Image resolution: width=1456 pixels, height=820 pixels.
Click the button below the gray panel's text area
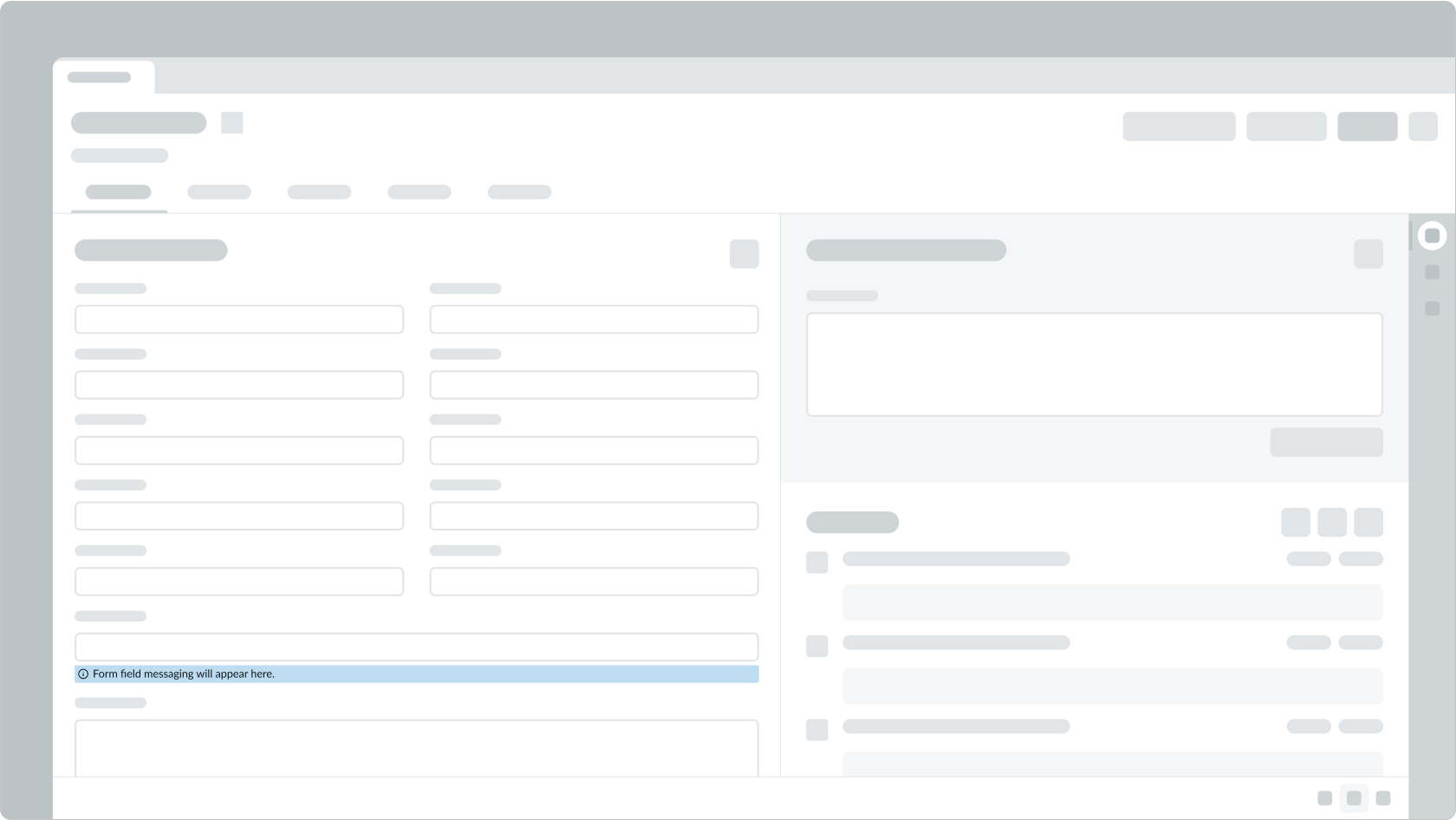tap(1326, 442)
